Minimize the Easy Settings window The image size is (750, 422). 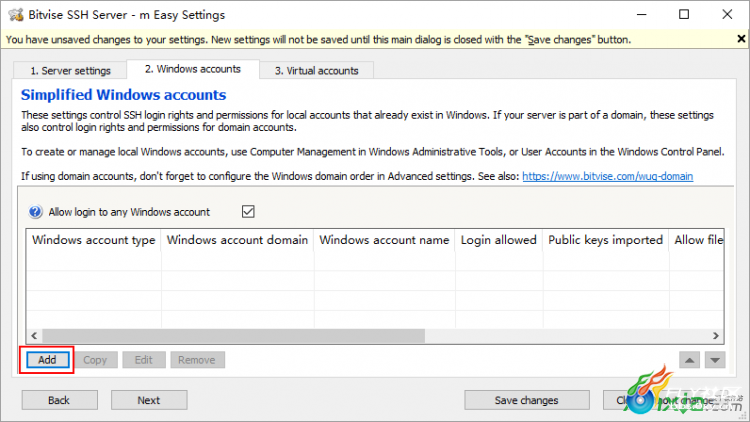[x=641, y=14]
